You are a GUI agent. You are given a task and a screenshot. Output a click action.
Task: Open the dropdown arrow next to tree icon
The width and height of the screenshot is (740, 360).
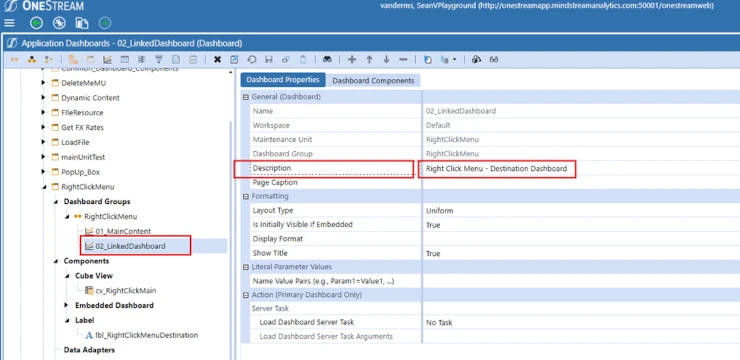click(x=454, y=59)
